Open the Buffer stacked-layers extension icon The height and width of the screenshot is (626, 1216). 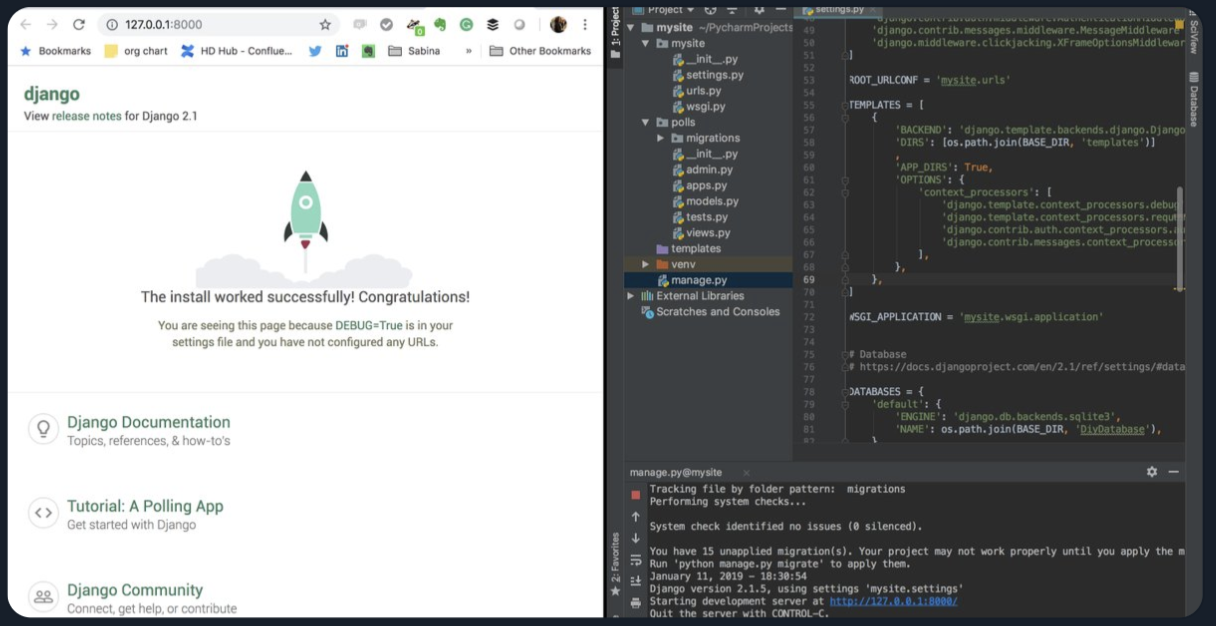pos(493,24)
